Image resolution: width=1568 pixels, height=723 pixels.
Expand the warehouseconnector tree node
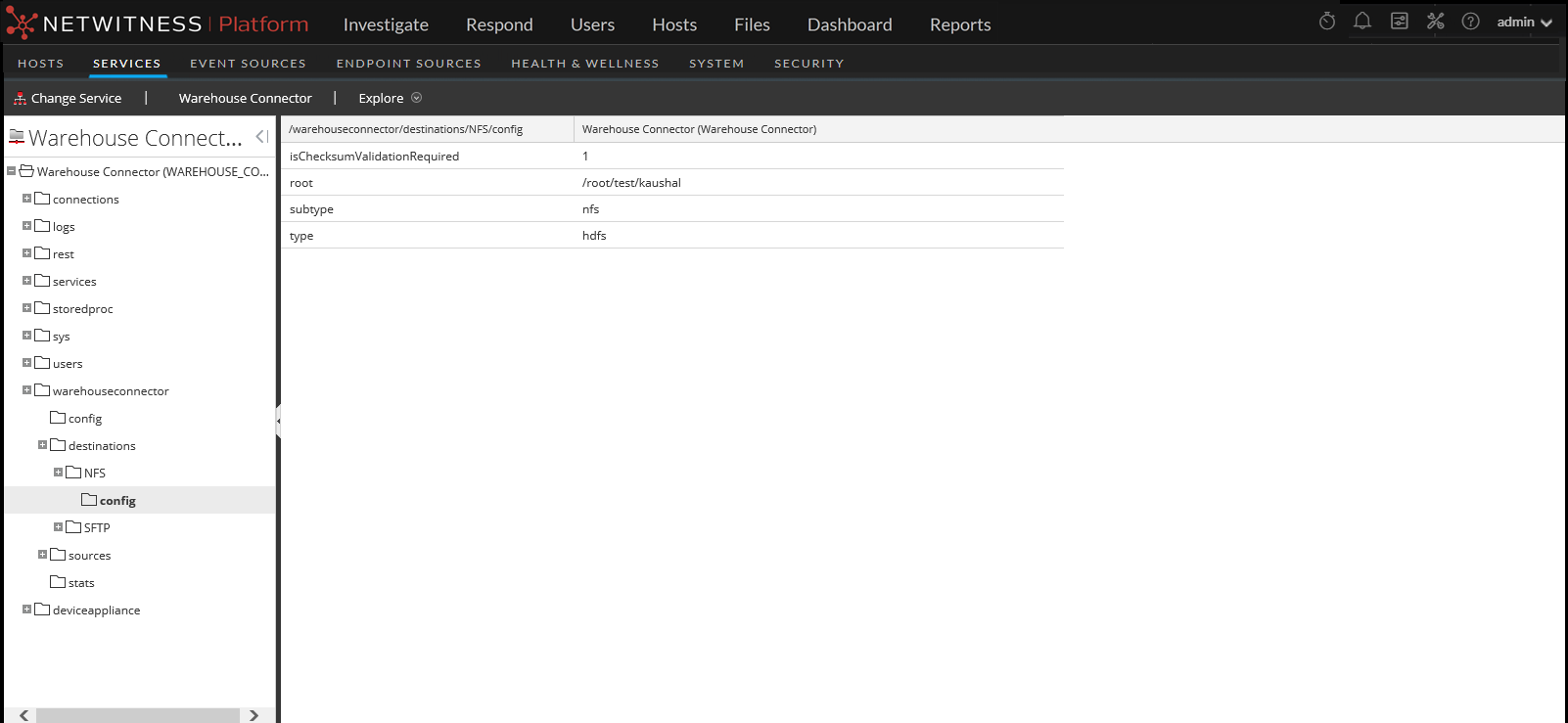27,390
